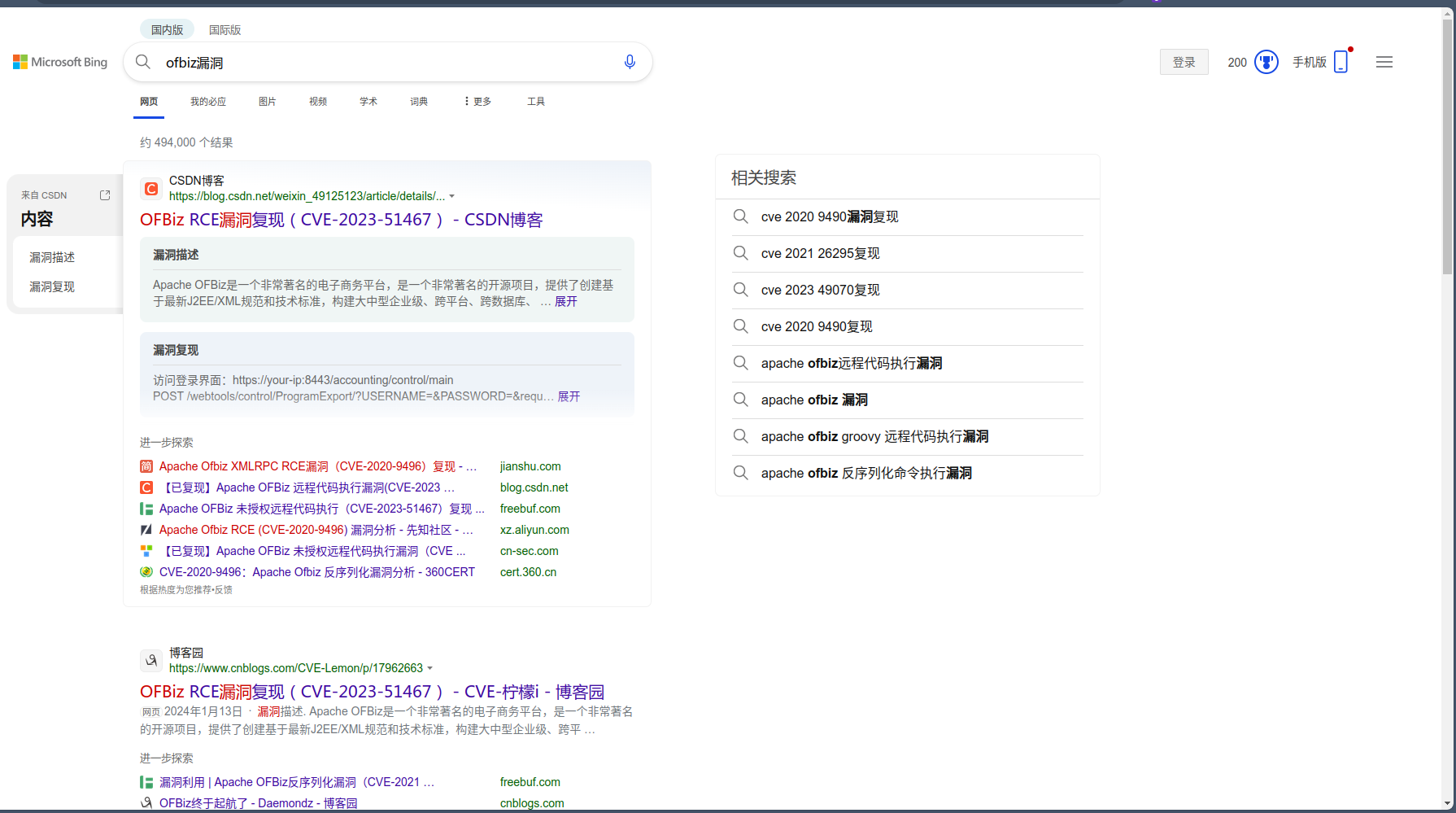The width and height of the screenshot is (1456, 813).
Task: Open the 更多 dropdown menu
Action: coord(477,102)
